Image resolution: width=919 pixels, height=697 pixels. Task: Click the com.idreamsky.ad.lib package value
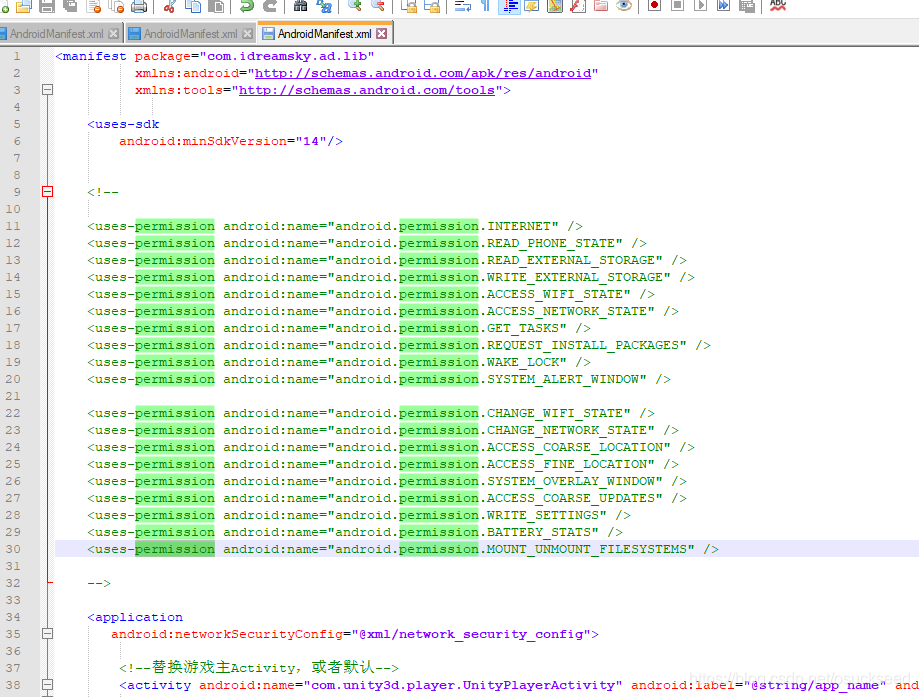tap(287, 56)
